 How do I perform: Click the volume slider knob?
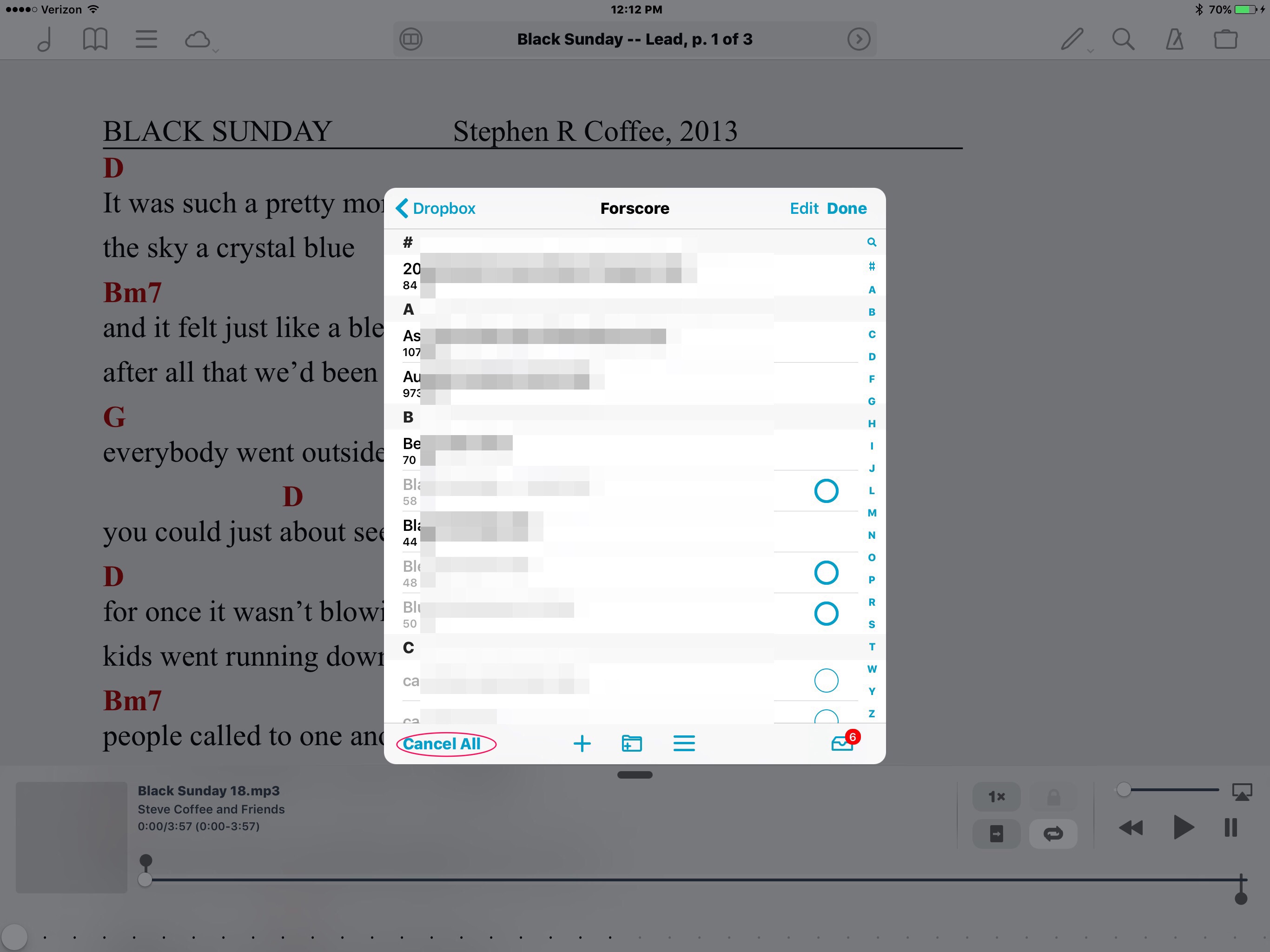click(x=1124, y=789)
